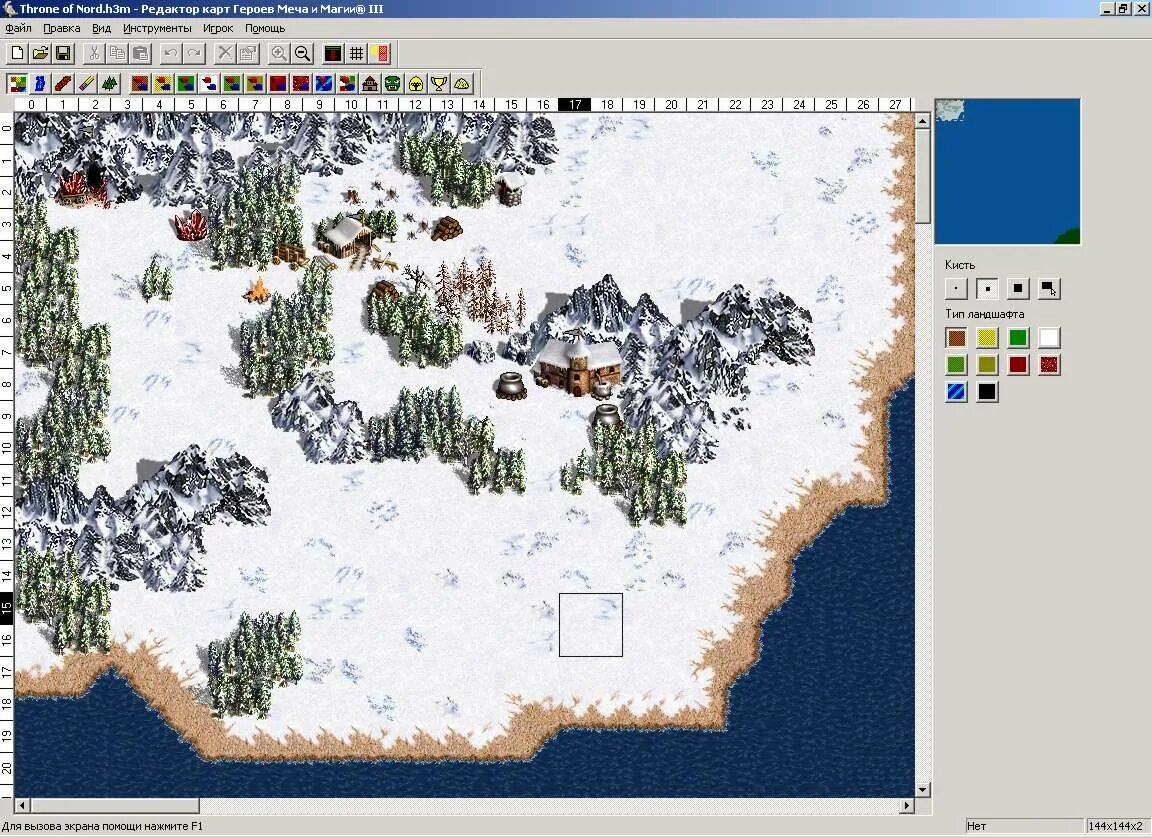Zoom in with the magnifier plus icon
This screenshot has height=838, width=1152.
pyautogui.click(x=279, y=54)
